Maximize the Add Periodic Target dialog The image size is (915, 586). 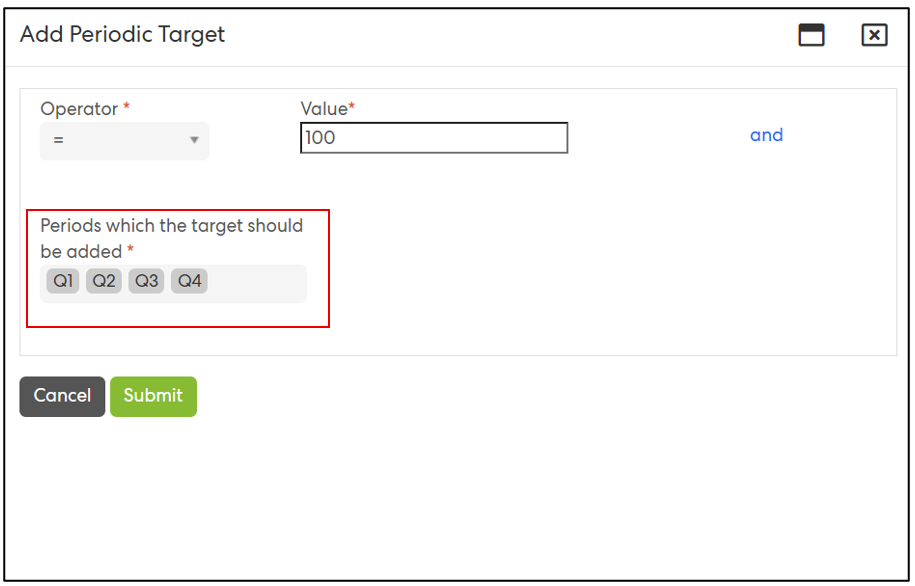tap(811, 35)
